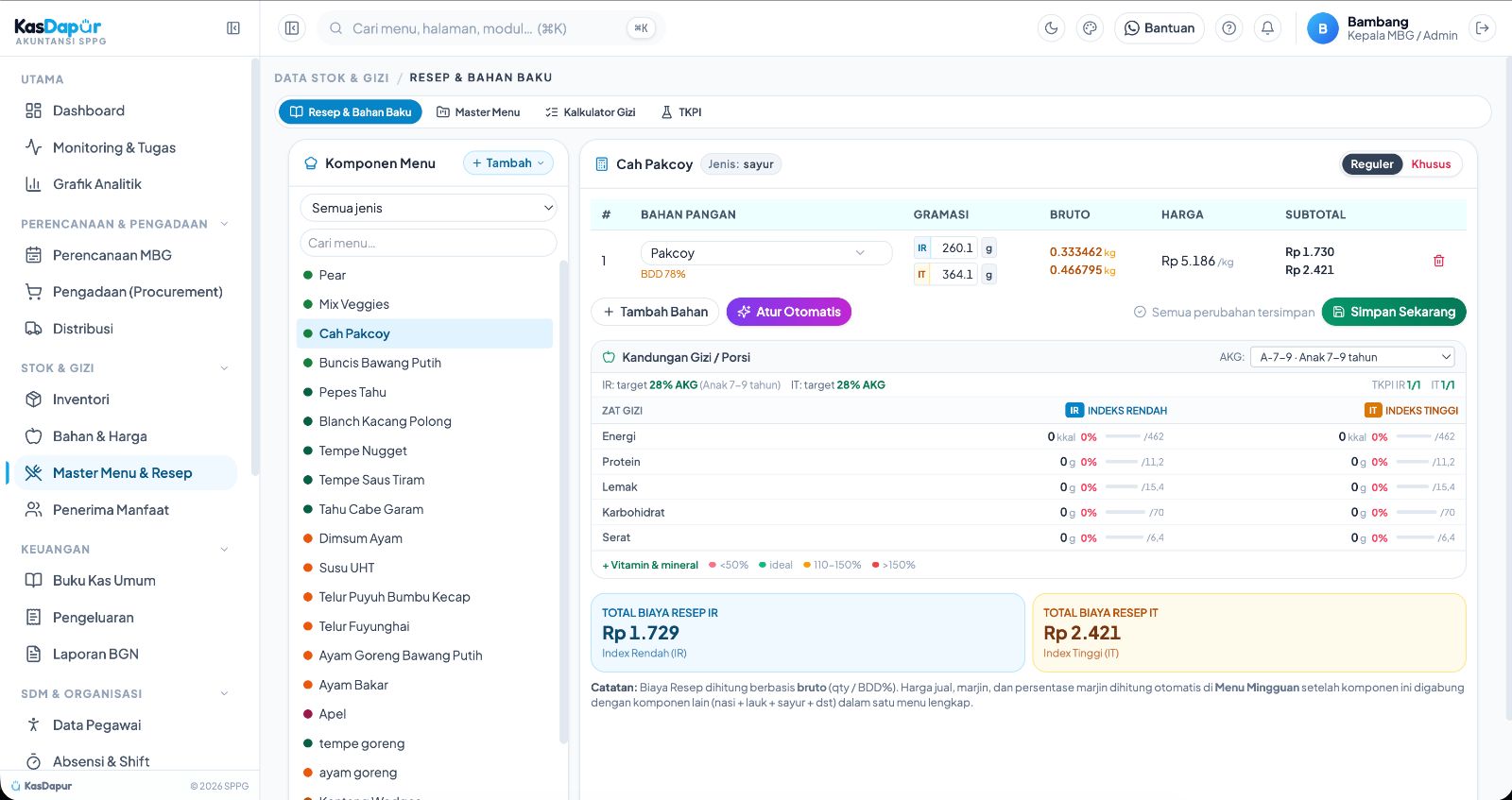Select the Pear menu component
1512x800 pixels.
424,275
